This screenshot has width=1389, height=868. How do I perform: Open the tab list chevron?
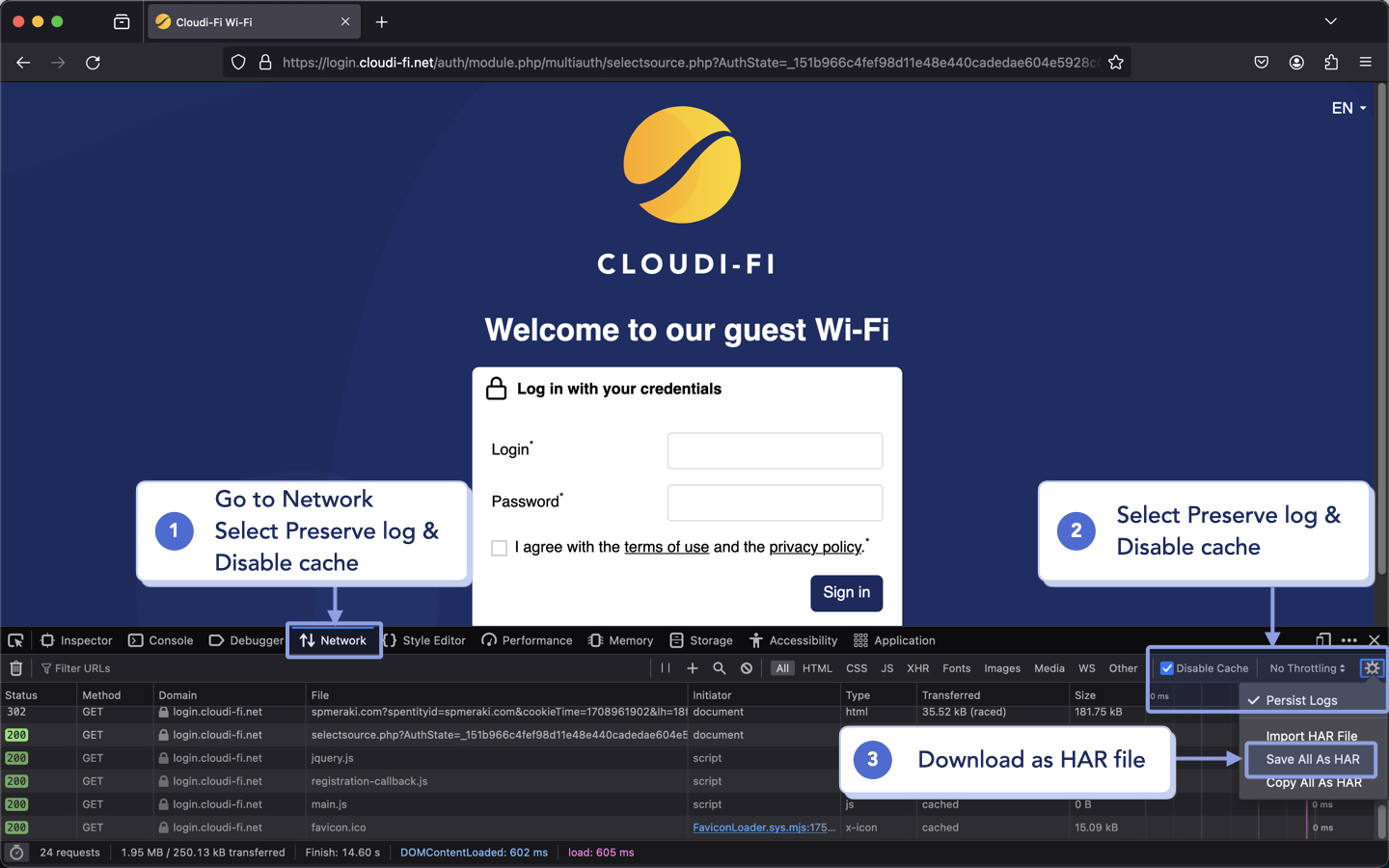(x=1331, y=21)
